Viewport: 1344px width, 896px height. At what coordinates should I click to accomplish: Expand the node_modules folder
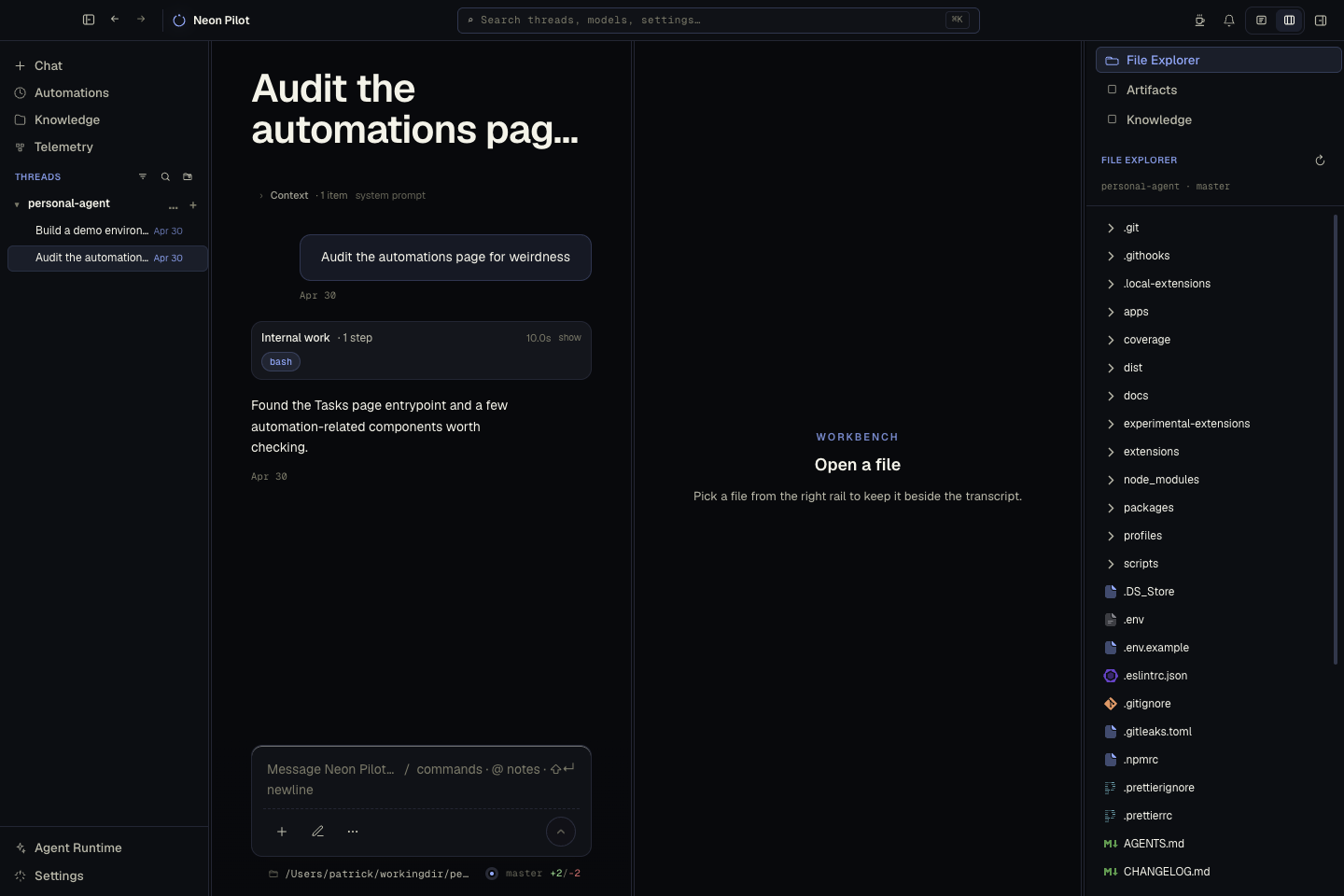coord(1213,480)
